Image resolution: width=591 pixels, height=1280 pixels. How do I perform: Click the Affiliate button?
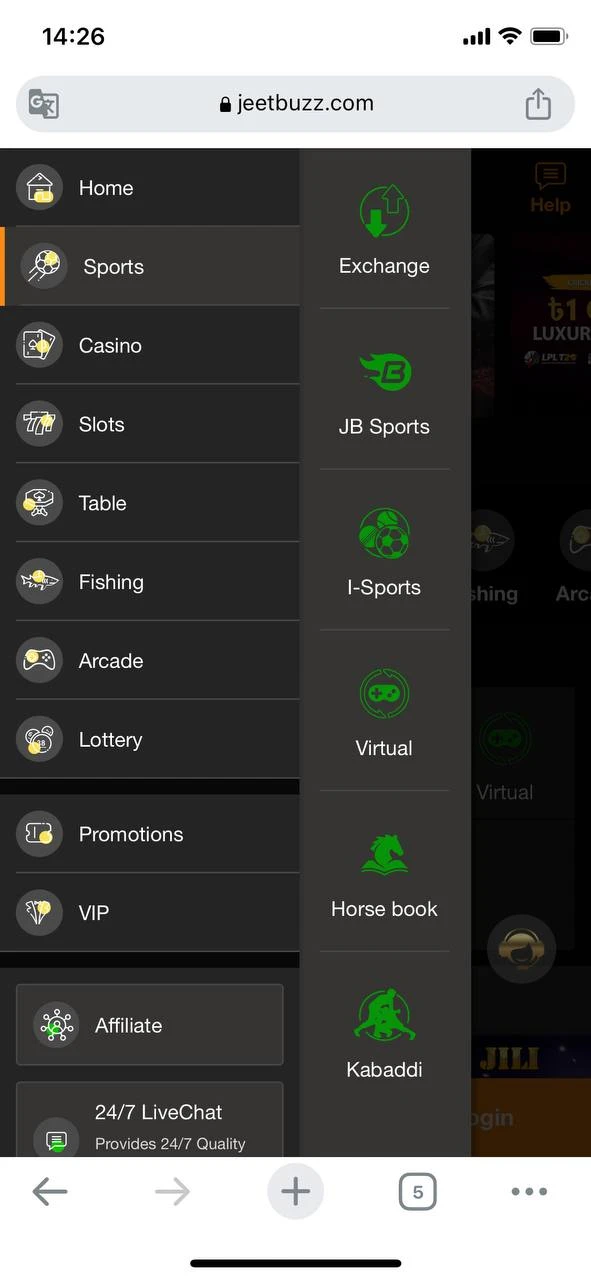coord(150,1025)
